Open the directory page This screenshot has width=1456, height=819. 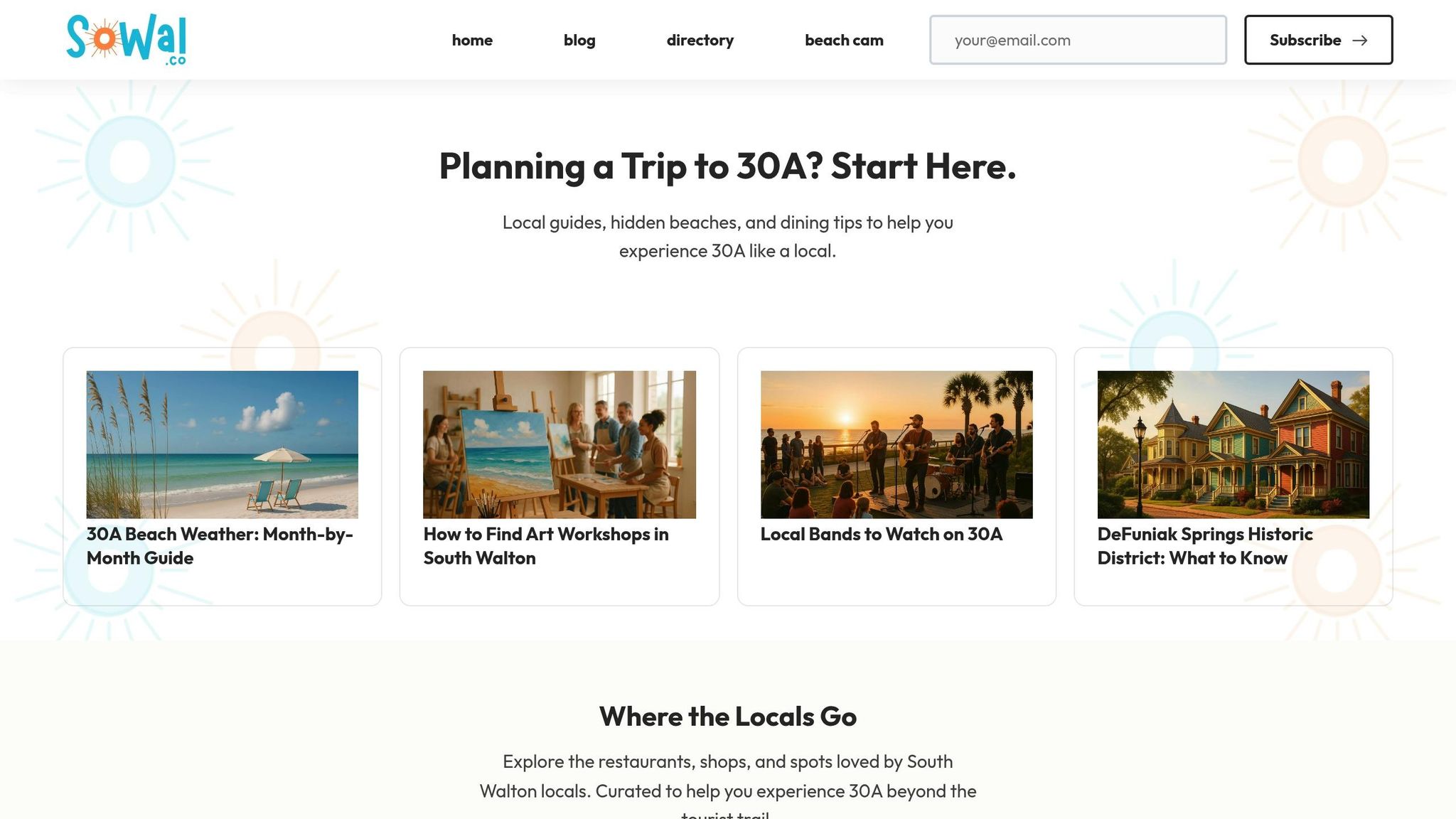(700, 41)
